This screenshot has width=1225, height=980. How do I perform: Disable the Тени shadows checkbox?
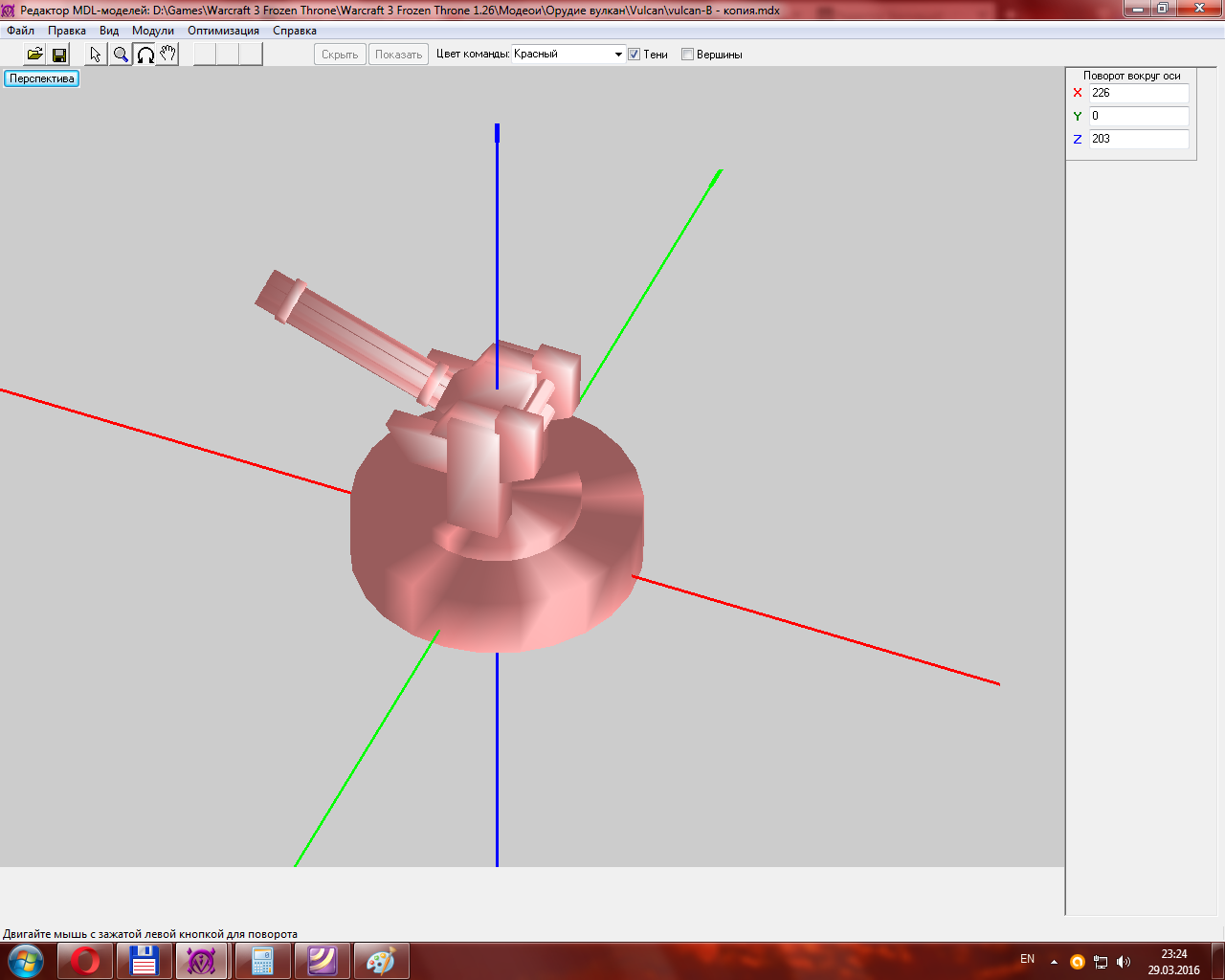coord(634,55)
